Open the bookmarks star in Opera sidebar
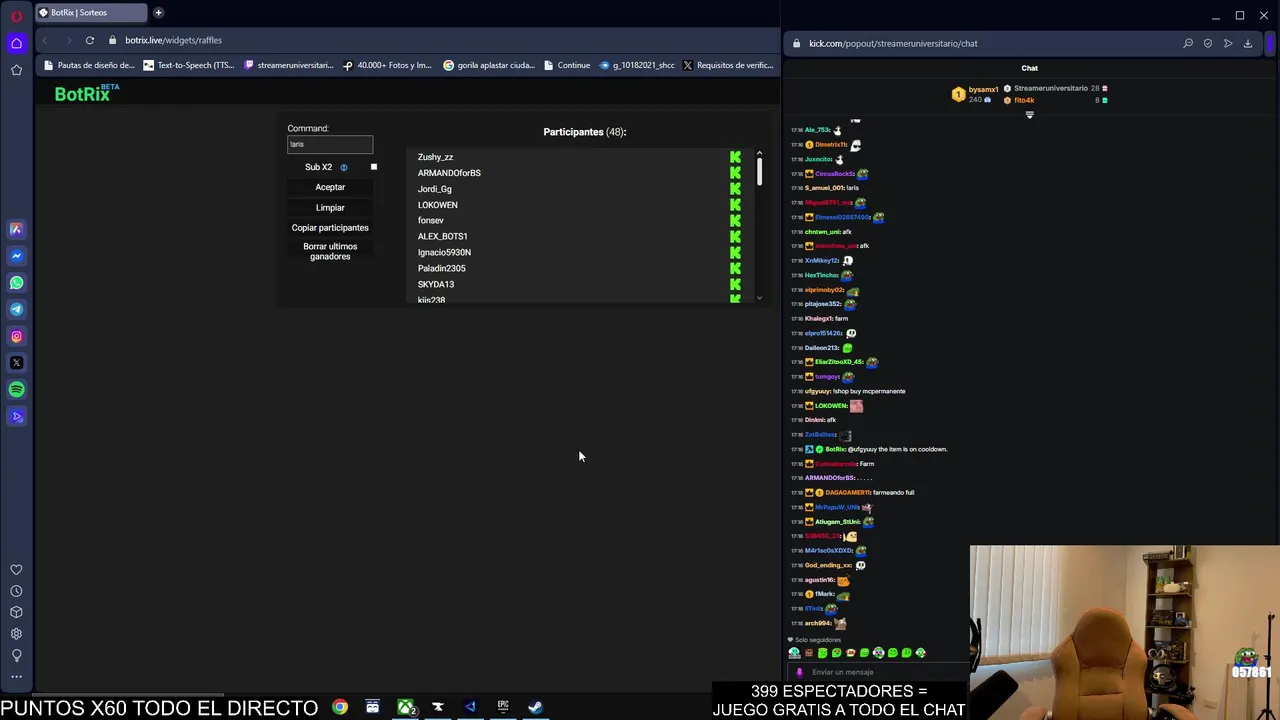Viewport: 1280px width, 720px height. point(16,70)
